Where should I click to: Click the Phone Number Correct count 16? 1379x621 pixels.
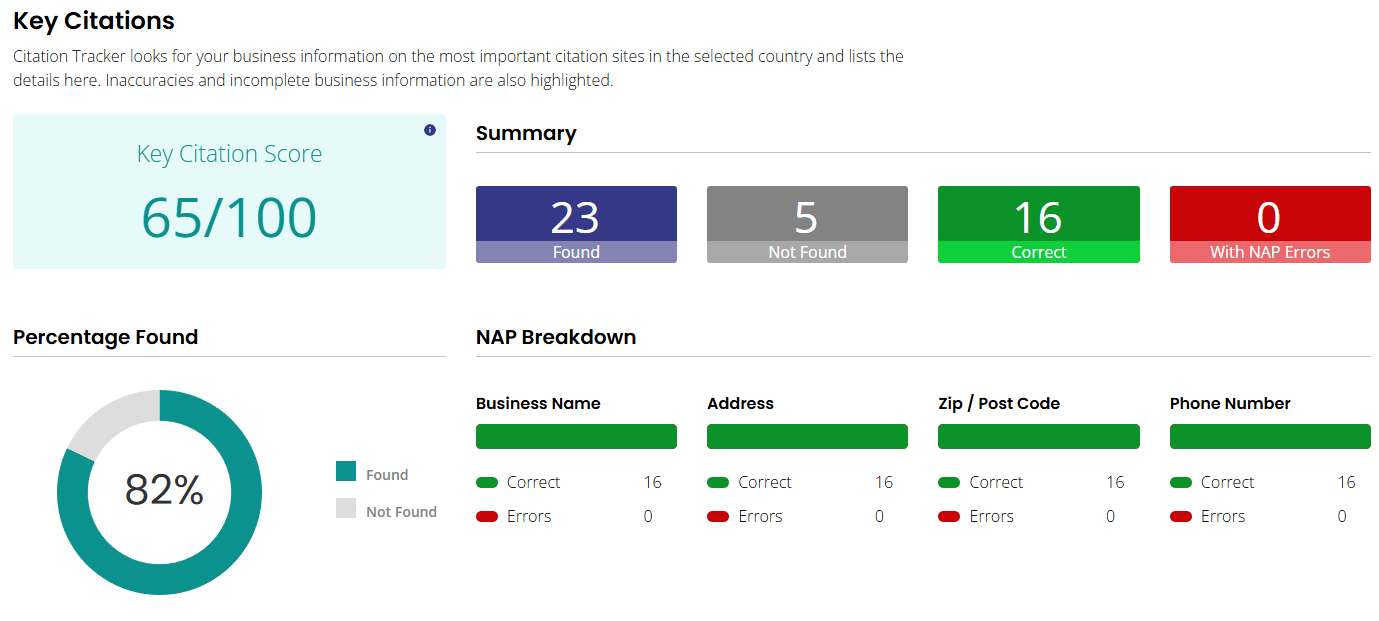(1346, 482)
